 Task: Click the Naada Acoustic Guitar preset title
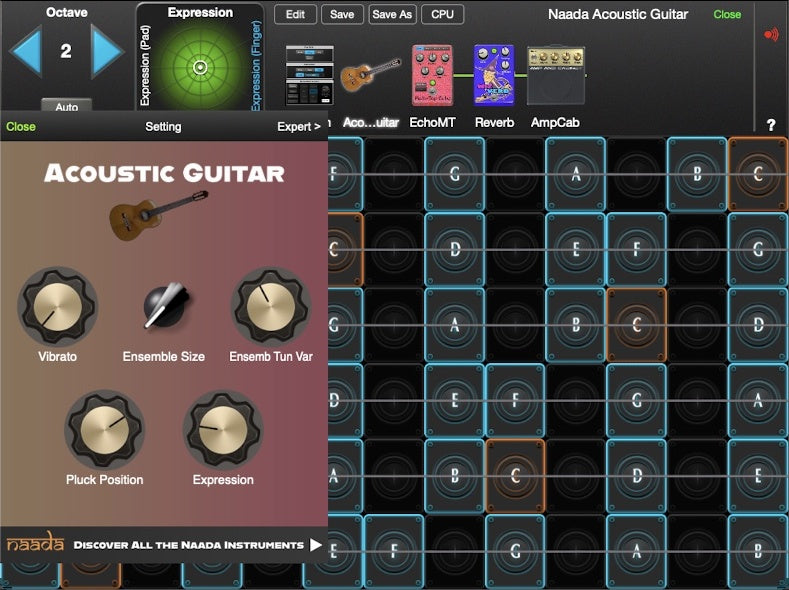pos(618,15)
